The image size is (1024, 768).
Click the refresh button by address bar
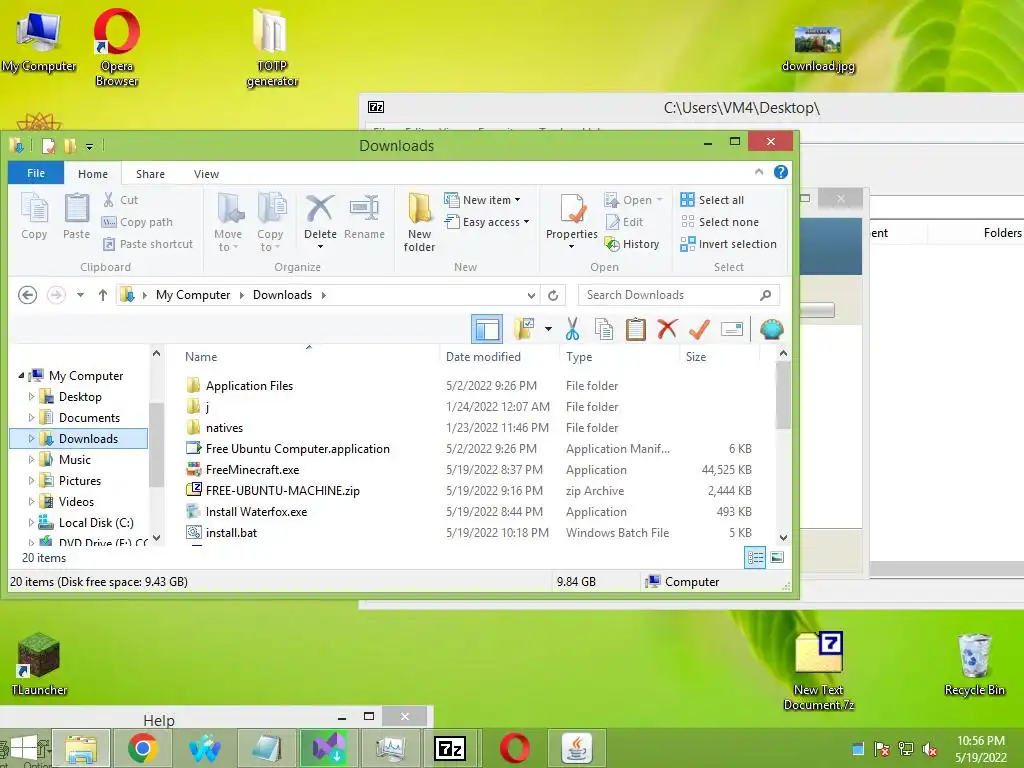click(x=553, y=295)
